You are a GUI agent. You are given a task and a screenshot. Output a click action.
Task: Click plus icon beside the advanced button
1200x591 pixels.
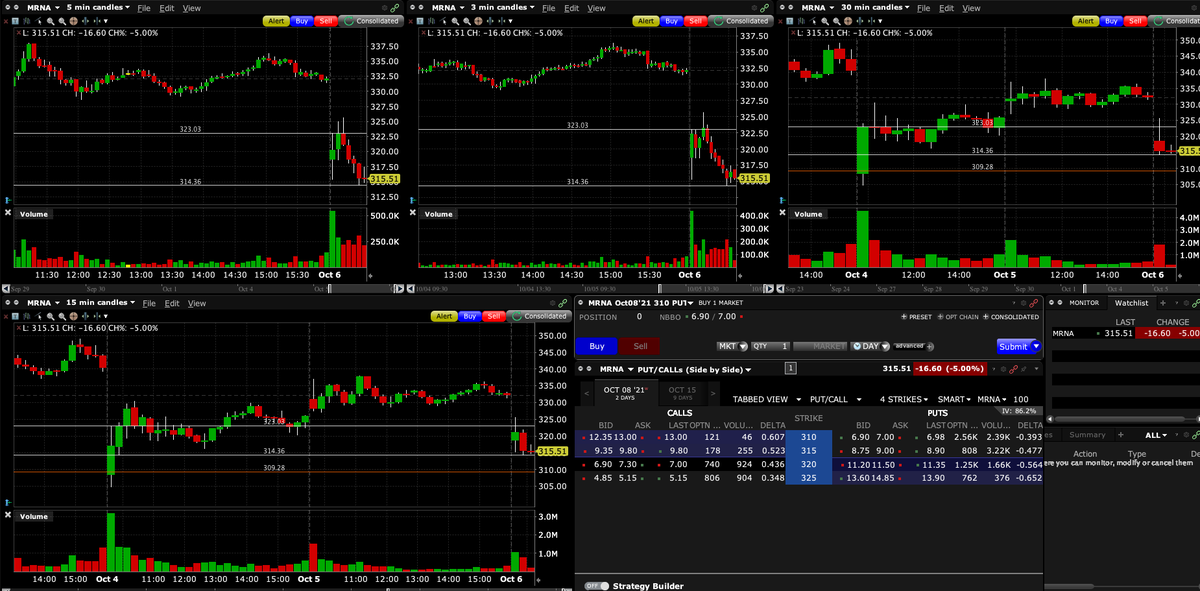(x=930, y=347)
